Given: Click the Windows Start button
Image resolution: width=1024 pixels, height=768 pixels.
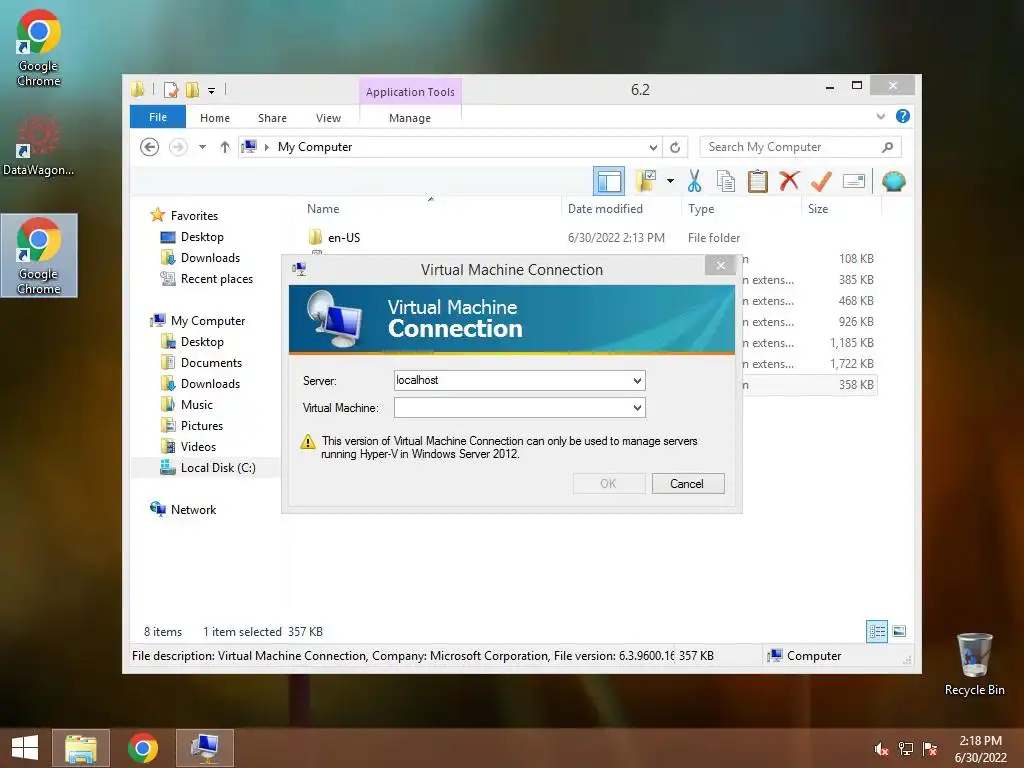Looking at the screenshot, I should pos(25,748).
